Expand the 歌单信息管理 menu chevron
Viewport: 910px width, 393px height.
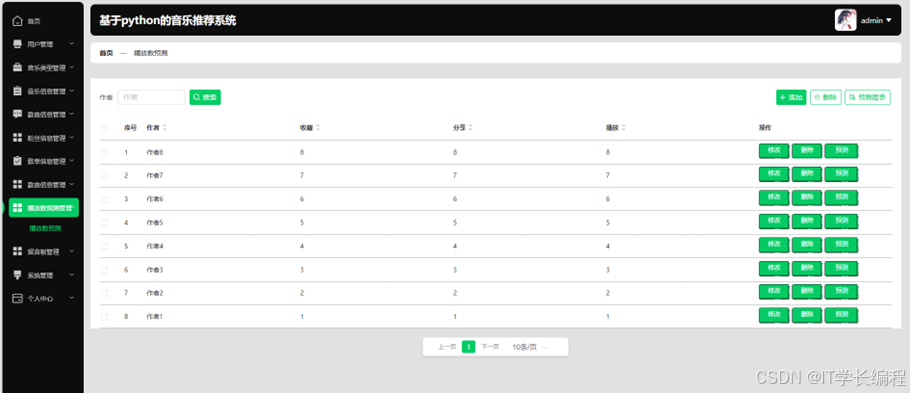[x=71, y=160]
